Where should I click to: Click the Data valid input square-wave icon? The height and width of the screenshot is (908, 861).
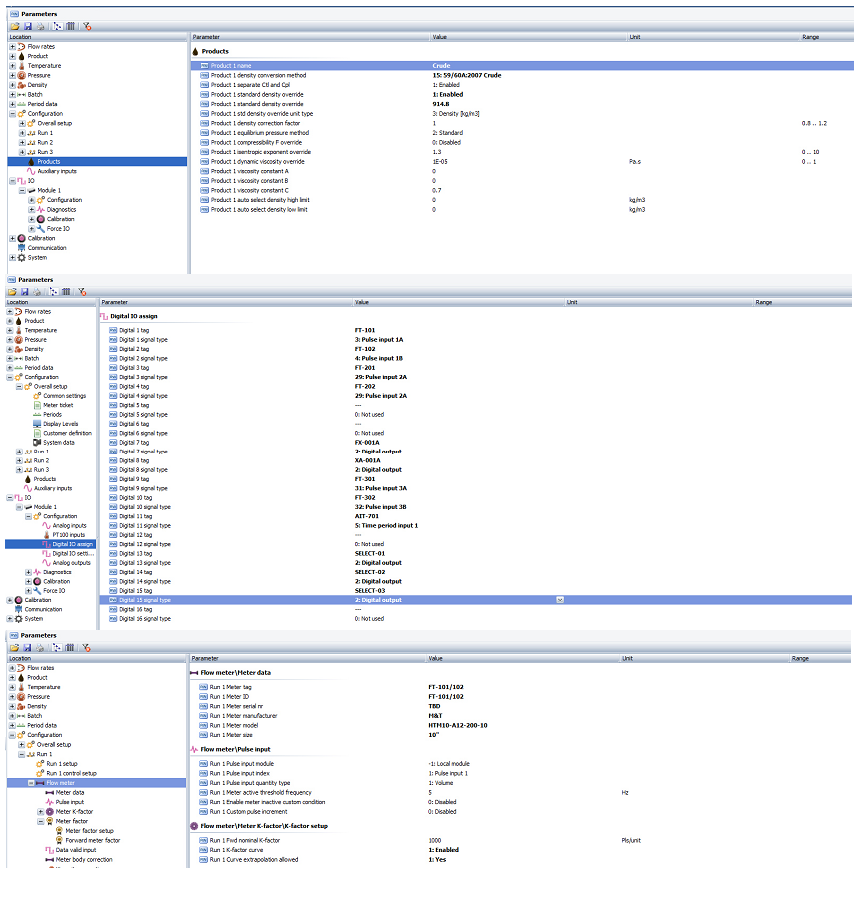click(50, 850)
